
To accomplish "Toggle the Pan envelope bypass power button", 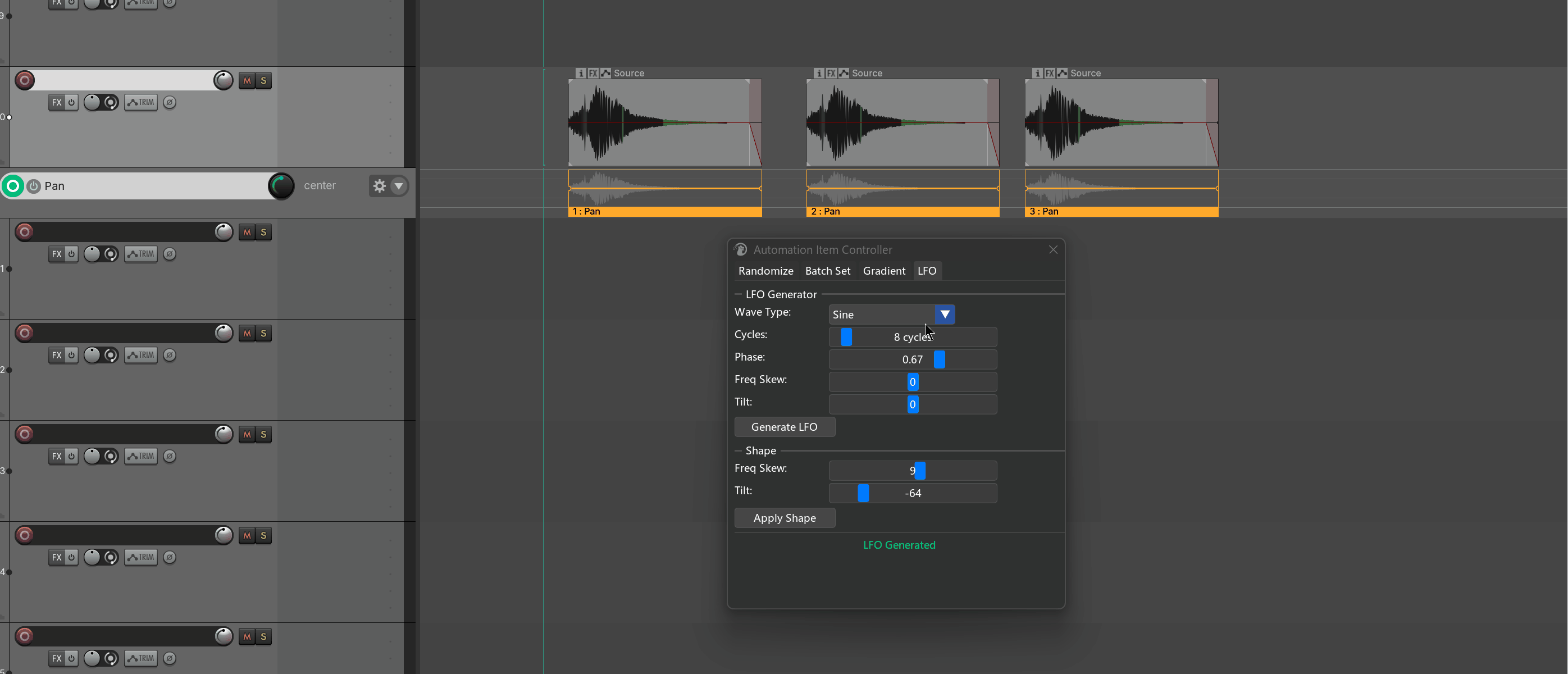I will 34,186.
